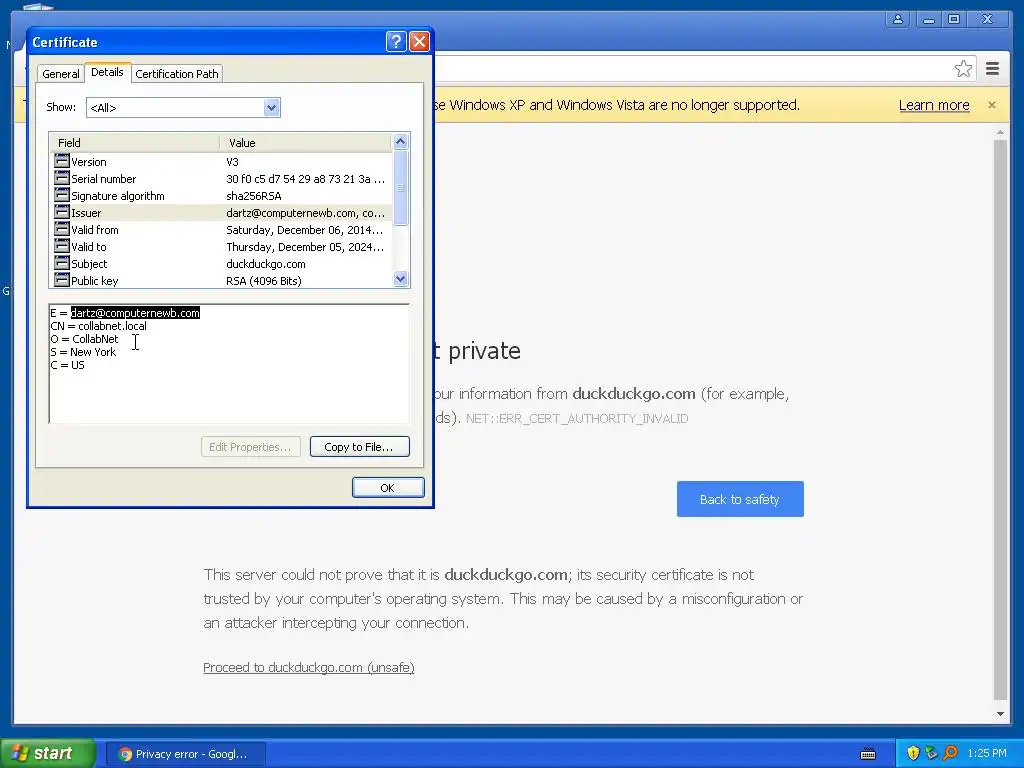This screenshot has height=768, width=1024.
Task: Click the Signature algorithm field icon
Action: 62,195
